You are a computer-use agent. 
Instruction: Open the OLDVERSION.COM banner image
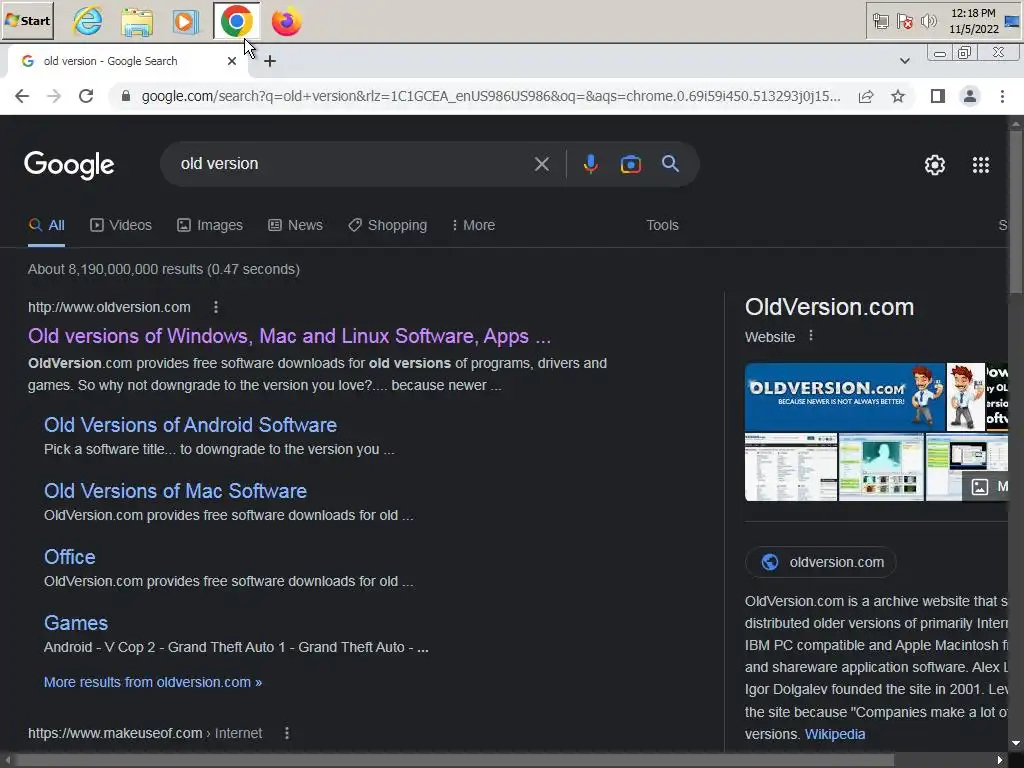[x=845, y=397]
